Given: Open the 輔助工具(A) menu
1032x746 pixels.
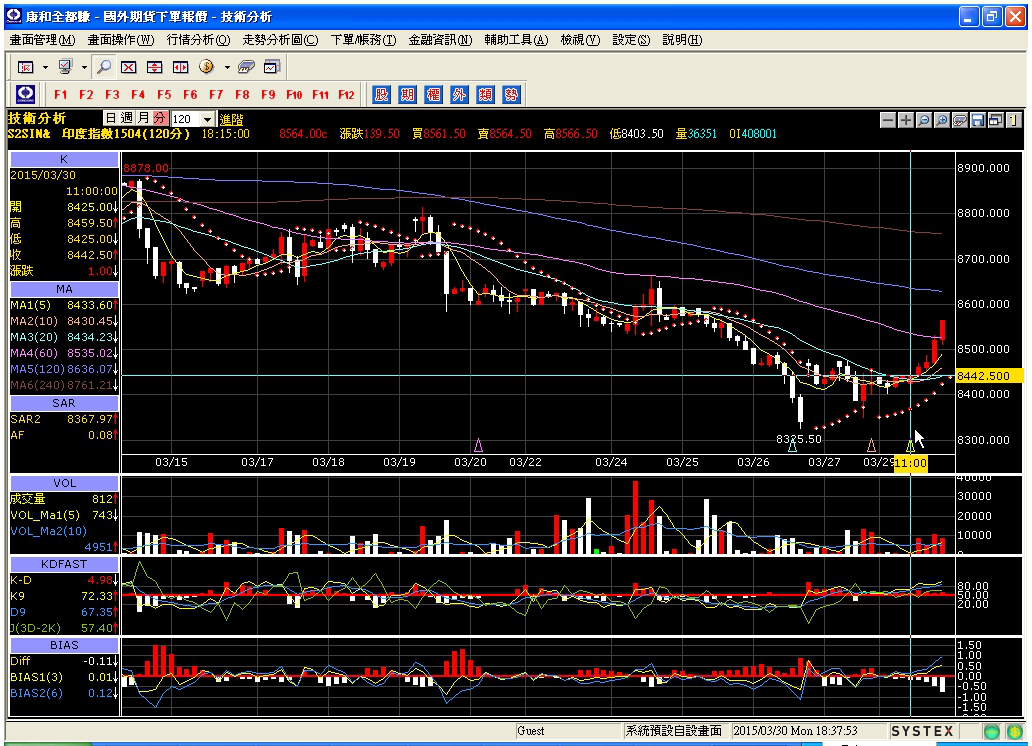Looking at the screenshot, I should [517, 40].
